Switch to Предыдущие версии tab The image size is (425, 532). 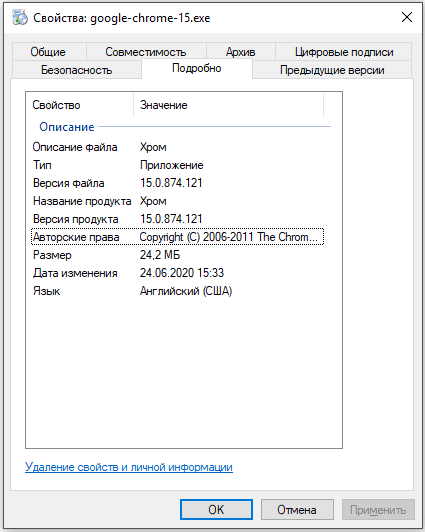coord(332,70)
